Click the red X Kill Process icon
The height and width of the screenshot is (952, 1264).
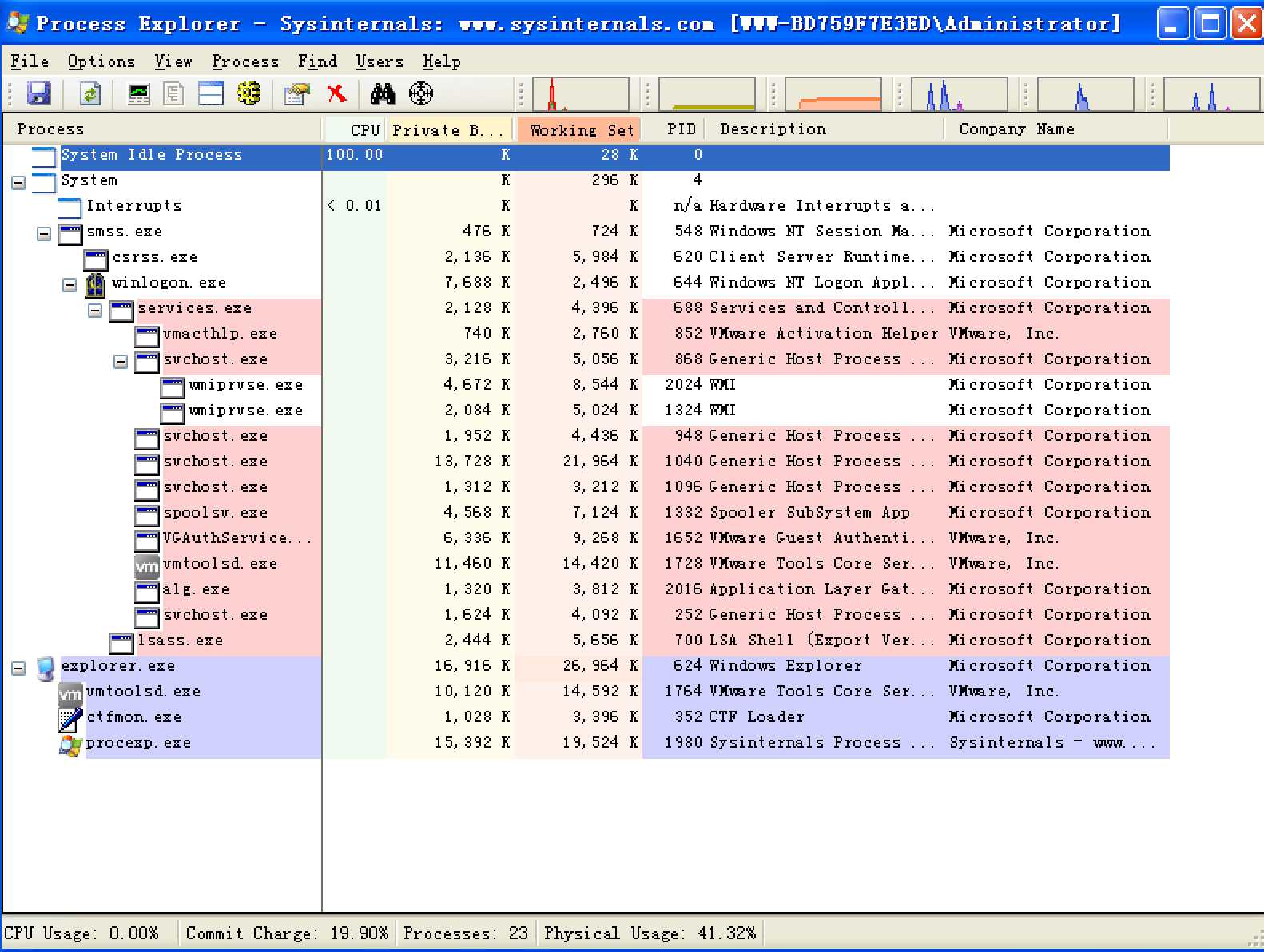pyautogui.click(x=336, y=93)
